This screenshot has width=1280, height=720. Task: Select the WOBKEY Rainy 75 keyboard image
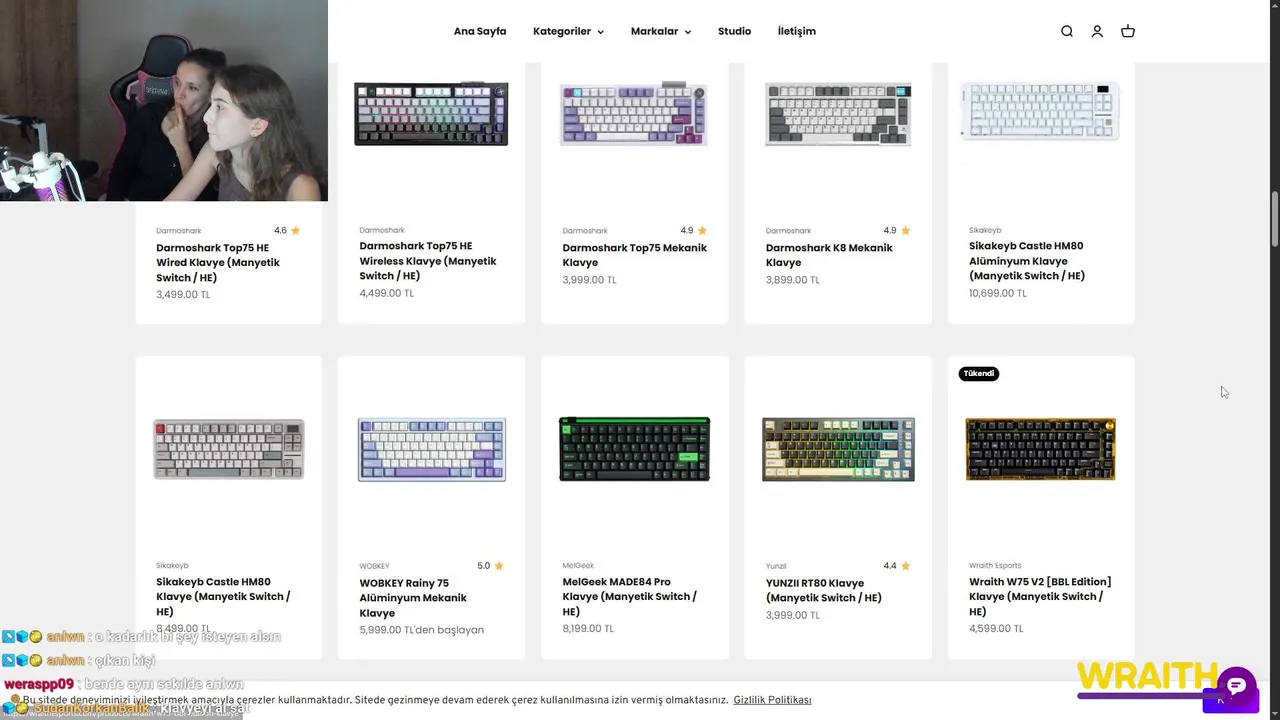coord(432,449)
